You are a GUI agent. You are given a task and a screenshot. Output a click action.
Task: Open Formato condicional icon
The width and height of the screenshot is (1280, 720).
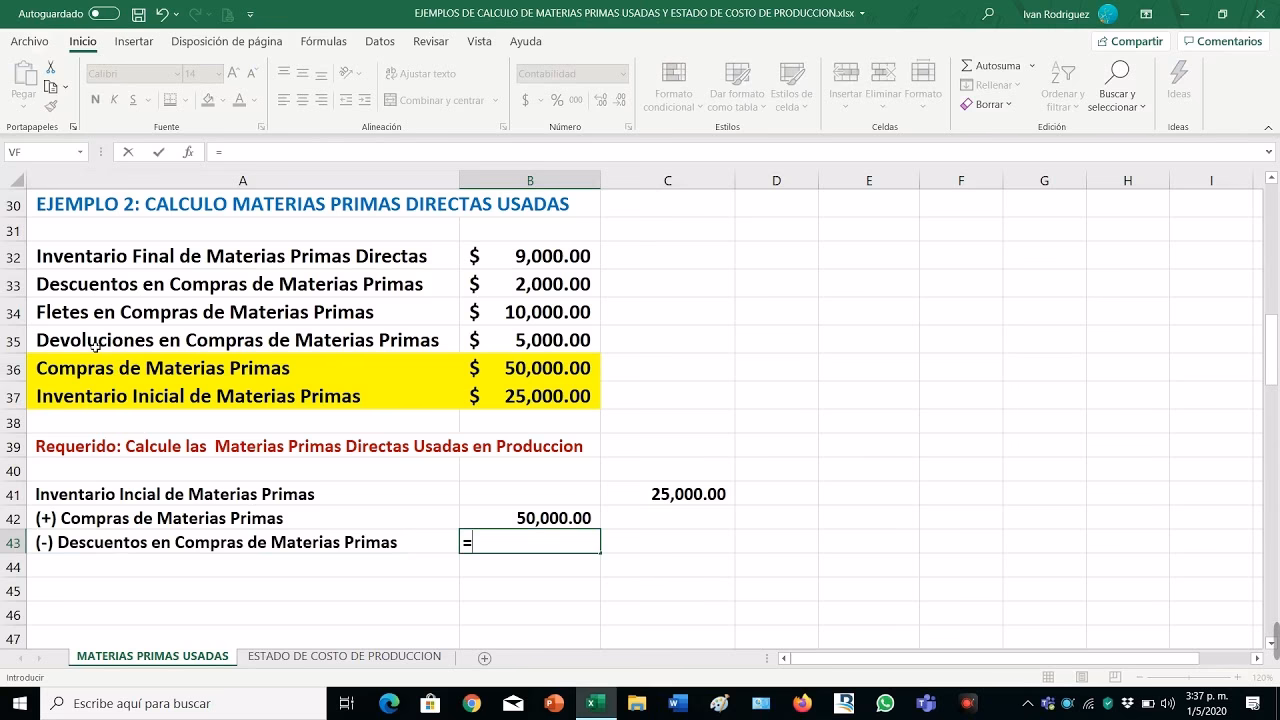click(674, 74)
